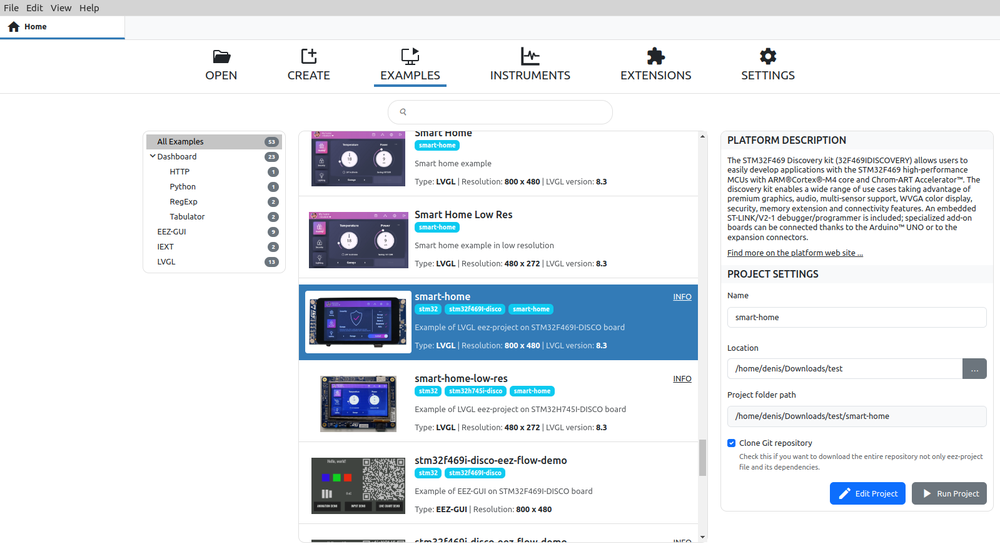Click the SETTINGS gear icon
The image size is (1000, 549).
pos(768,56)
